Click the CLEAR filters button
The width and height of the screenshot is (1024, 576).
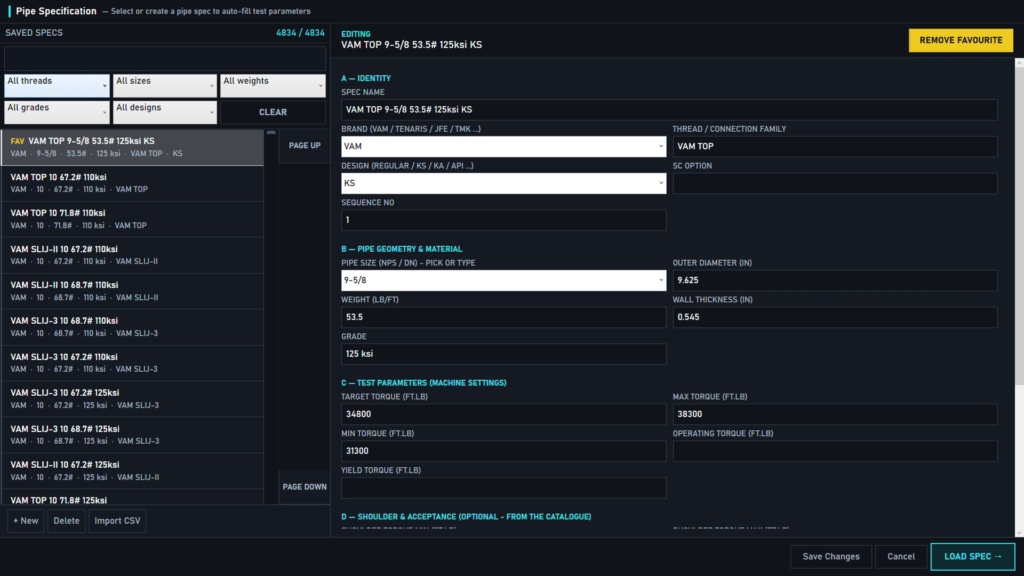tap(273, 112)
